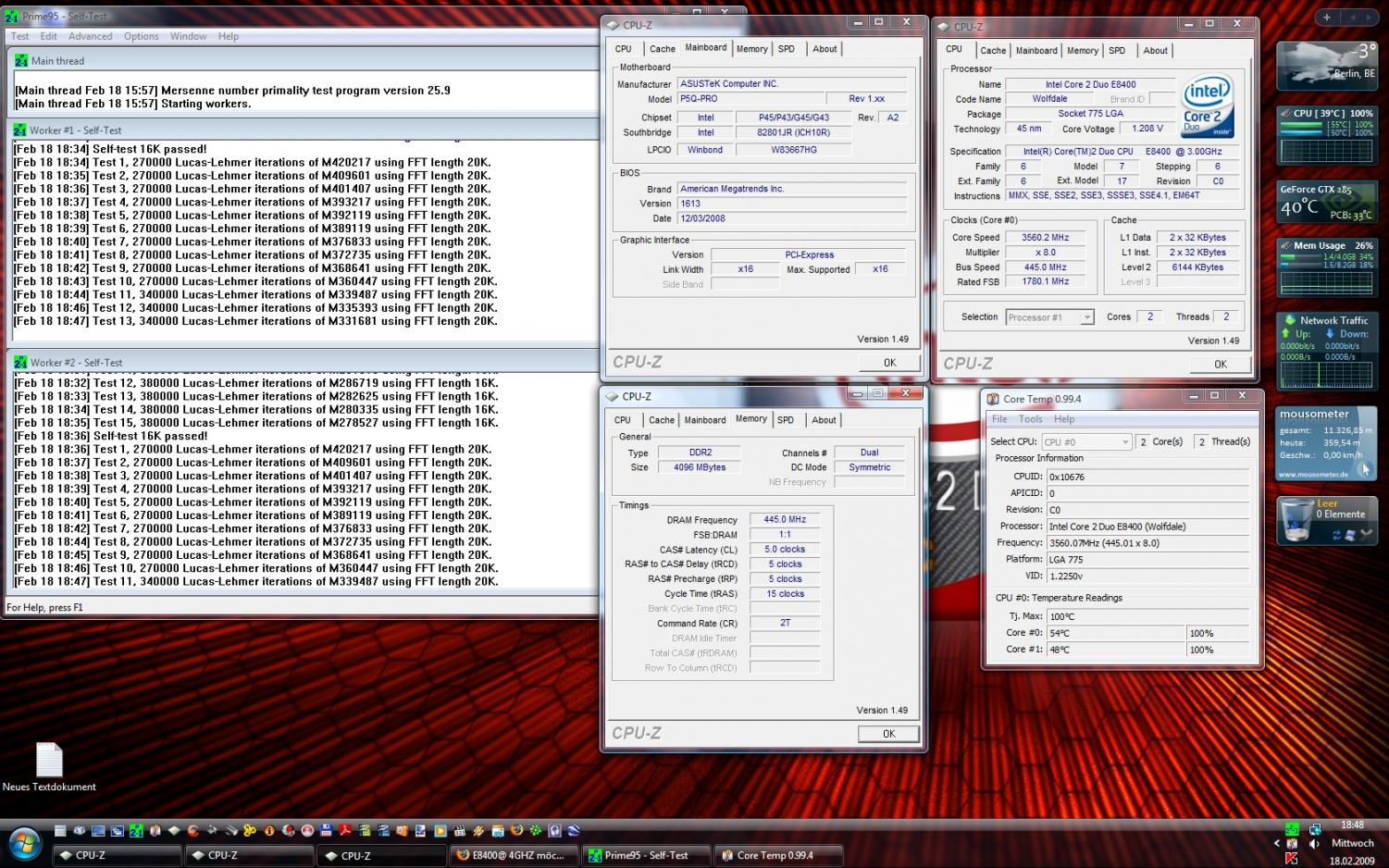Open the File menu in Core Temp
1389x868 pixels.
[999, 419]
